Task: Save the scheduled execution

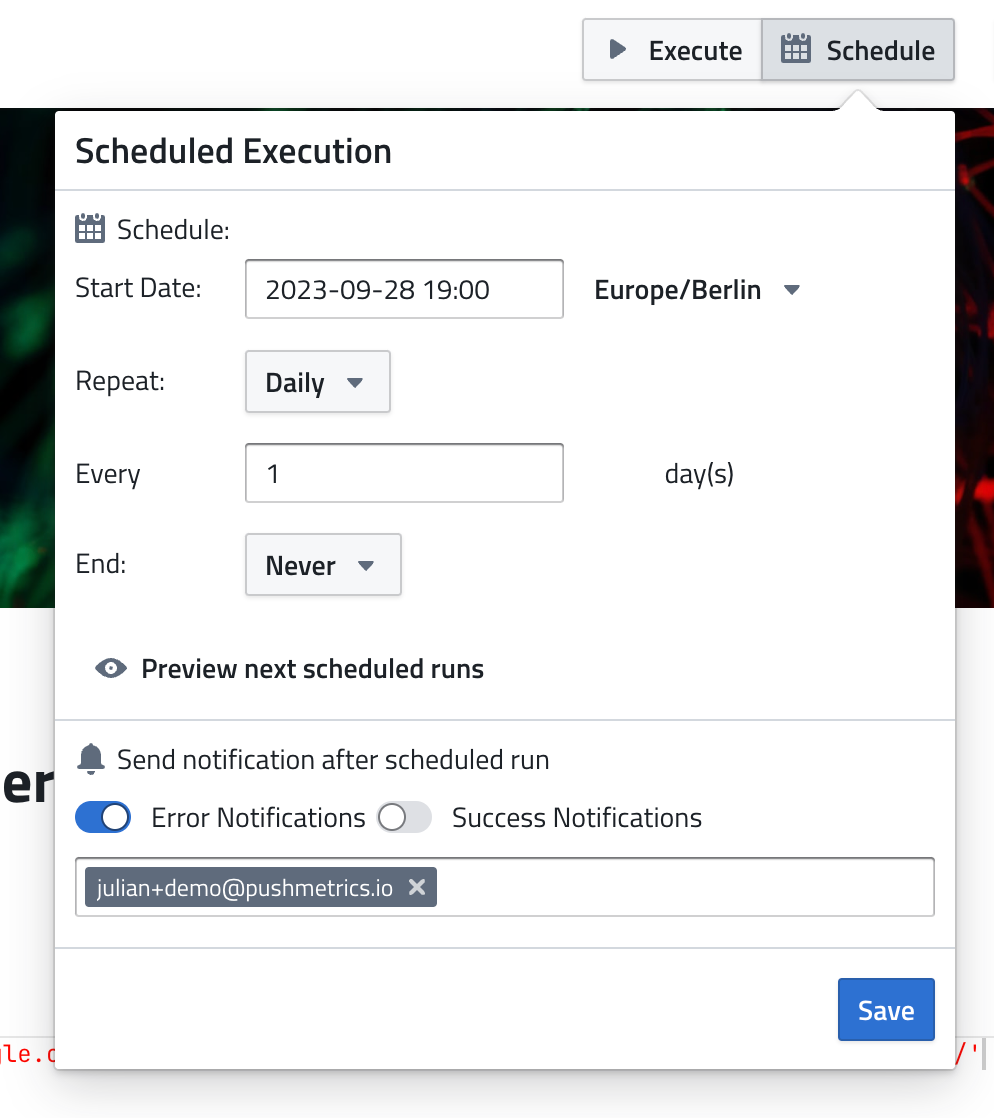Action: [x=885, y=1010]
